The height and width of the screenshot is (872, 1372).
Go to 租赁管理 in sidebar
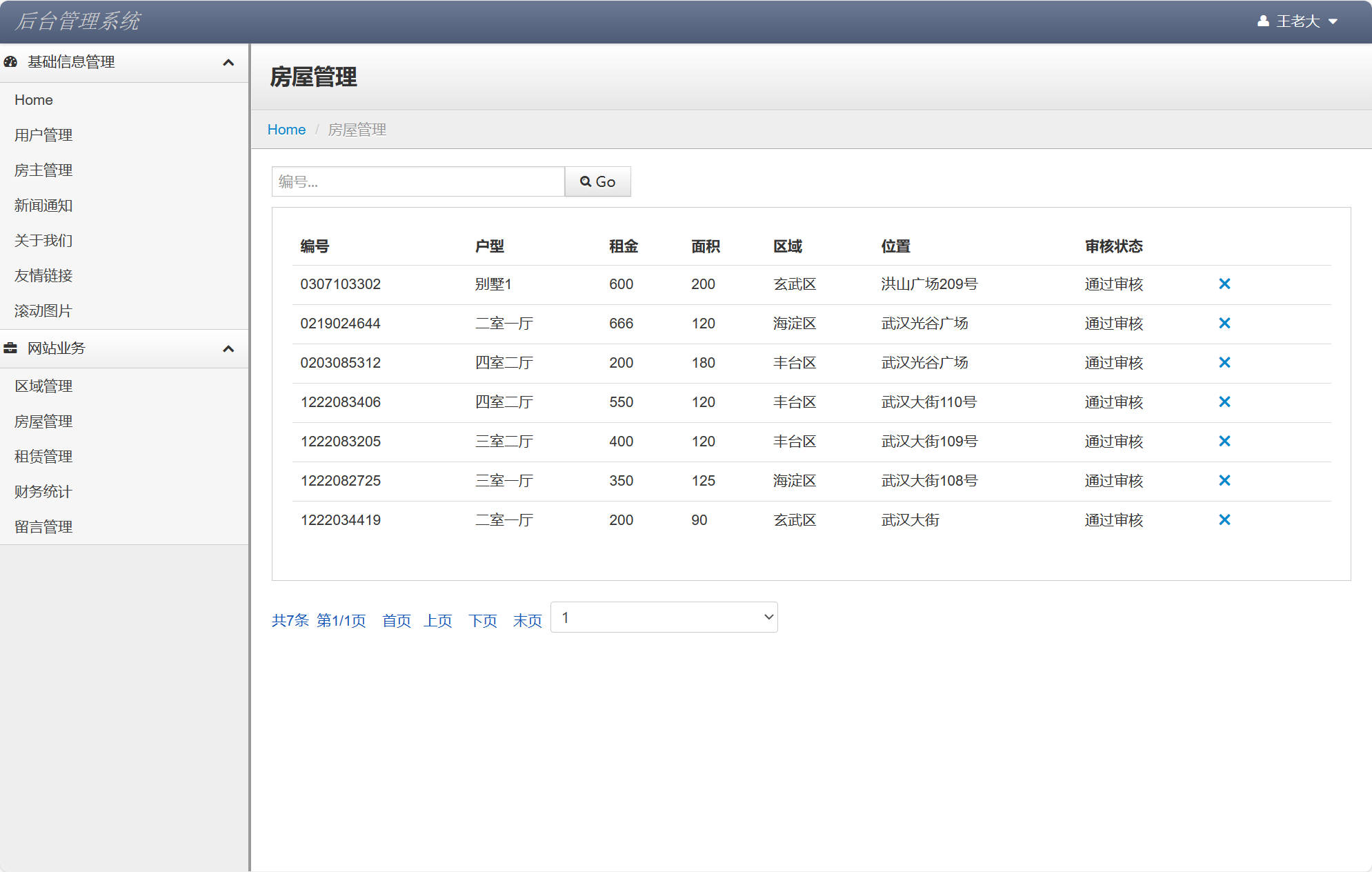43,457
